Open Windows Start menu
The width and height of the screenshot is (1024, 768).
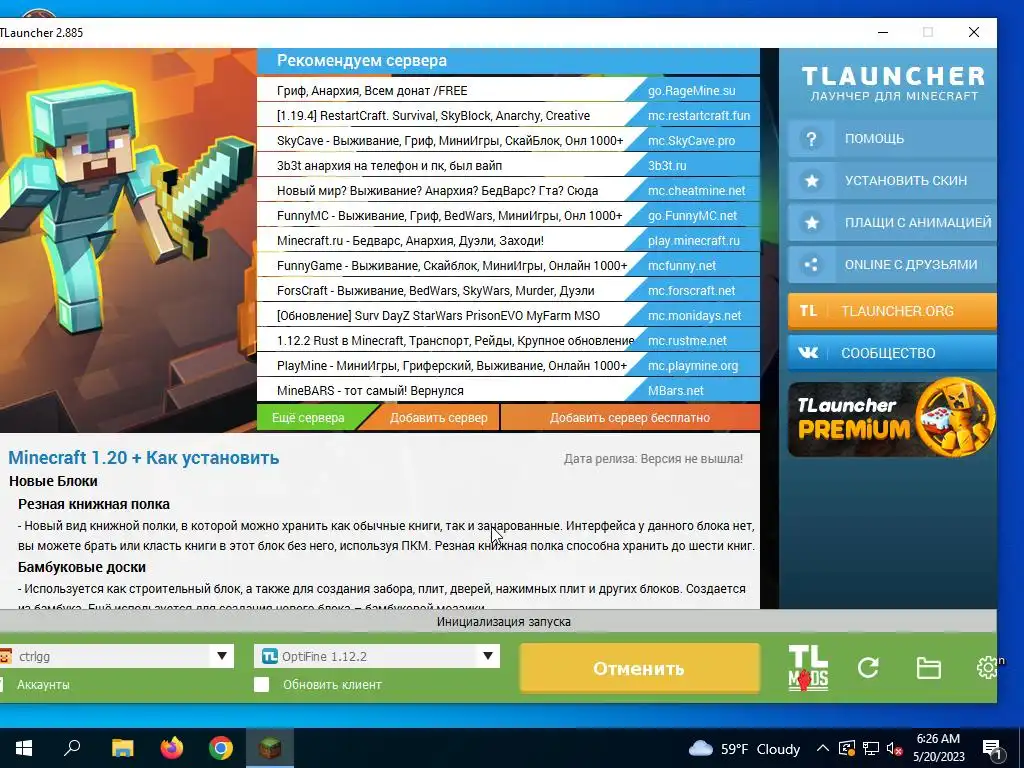(x=24, y=748)
